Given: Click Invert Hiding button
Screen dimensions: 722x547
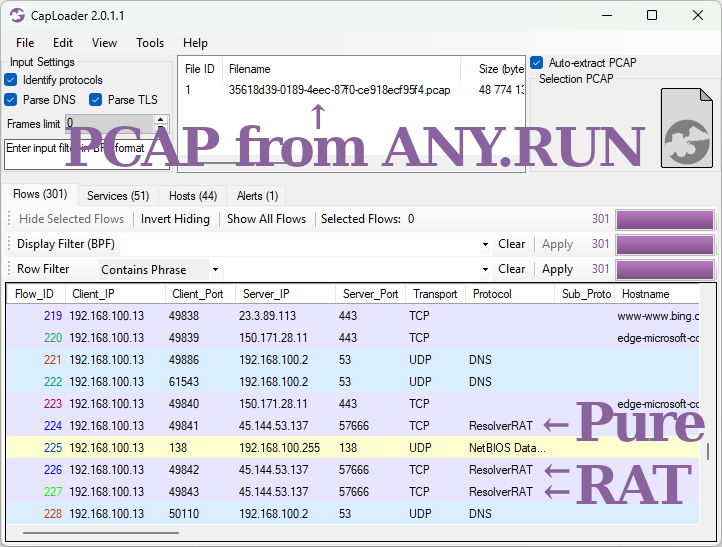Looking at the screenshot, I should [175, 219].
